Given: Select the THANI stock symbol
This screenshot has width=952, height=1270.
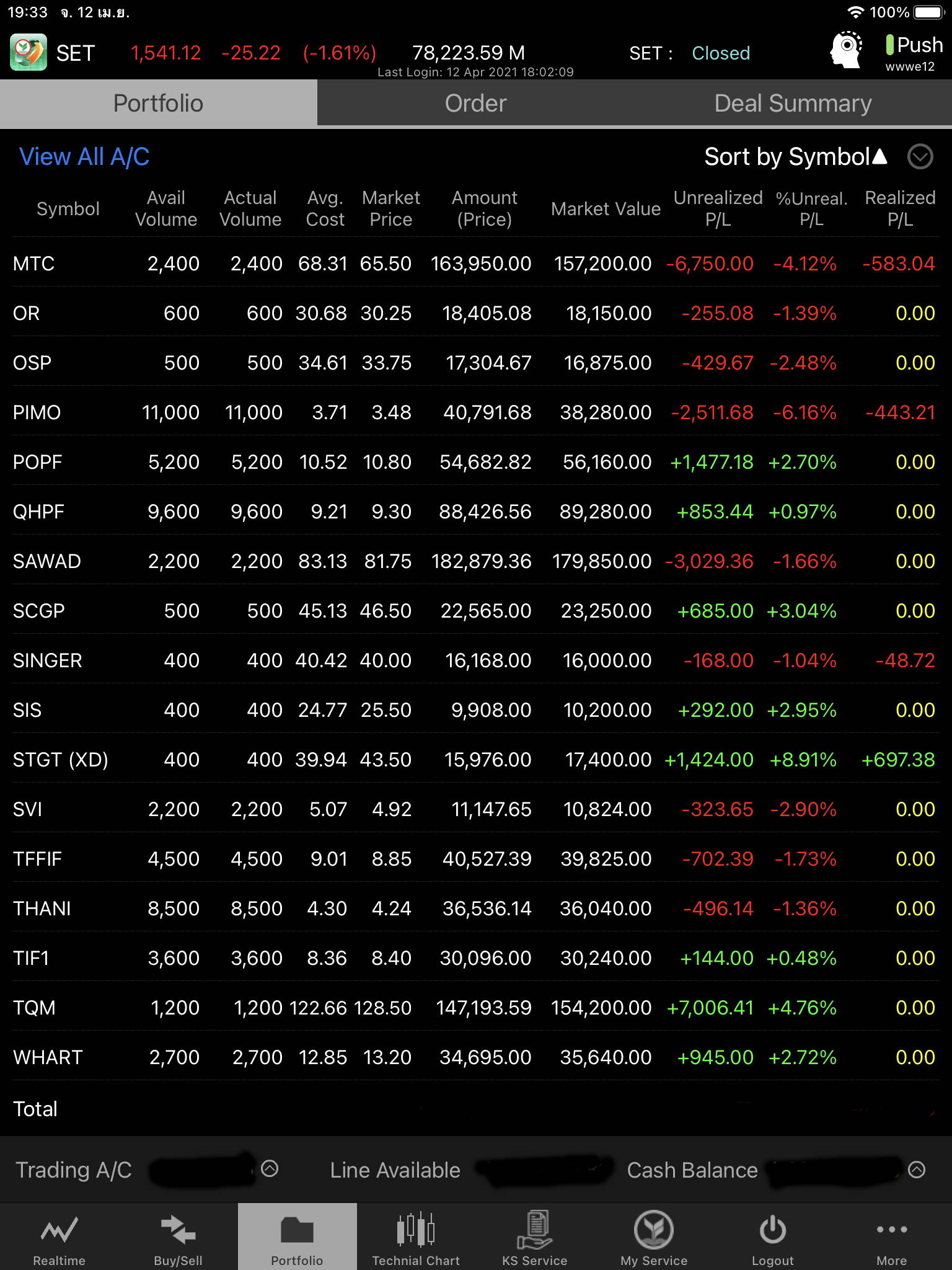Looking at the screenshot, I should click(x=42, y=908).
